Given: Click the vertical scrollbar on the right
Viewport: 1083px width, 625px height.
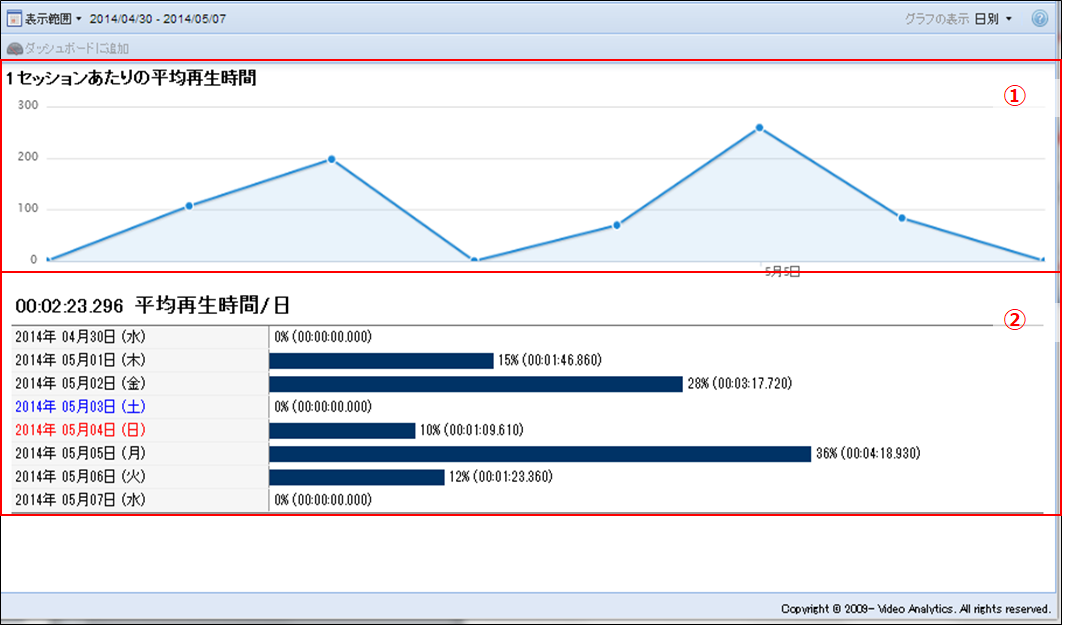Looking at the screenshot, I should point(1059,300).
